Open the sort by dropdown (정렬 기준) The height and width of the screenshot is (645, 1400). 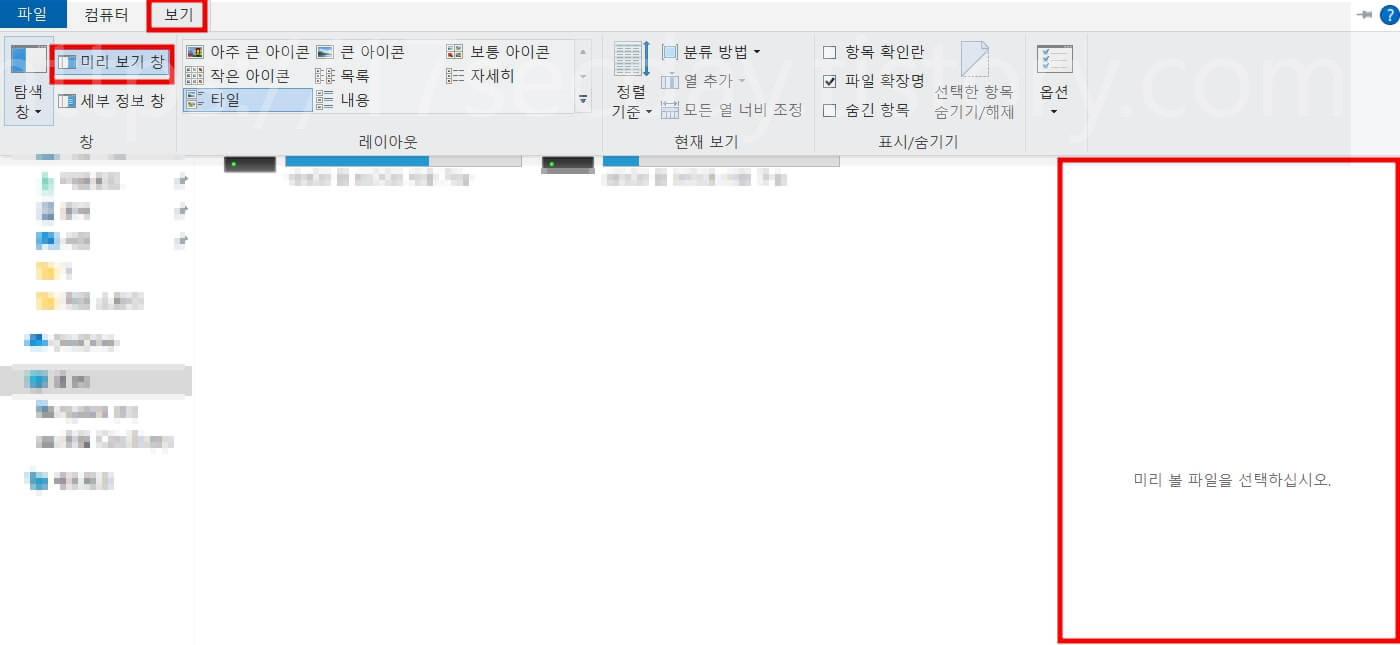point(630,85)
